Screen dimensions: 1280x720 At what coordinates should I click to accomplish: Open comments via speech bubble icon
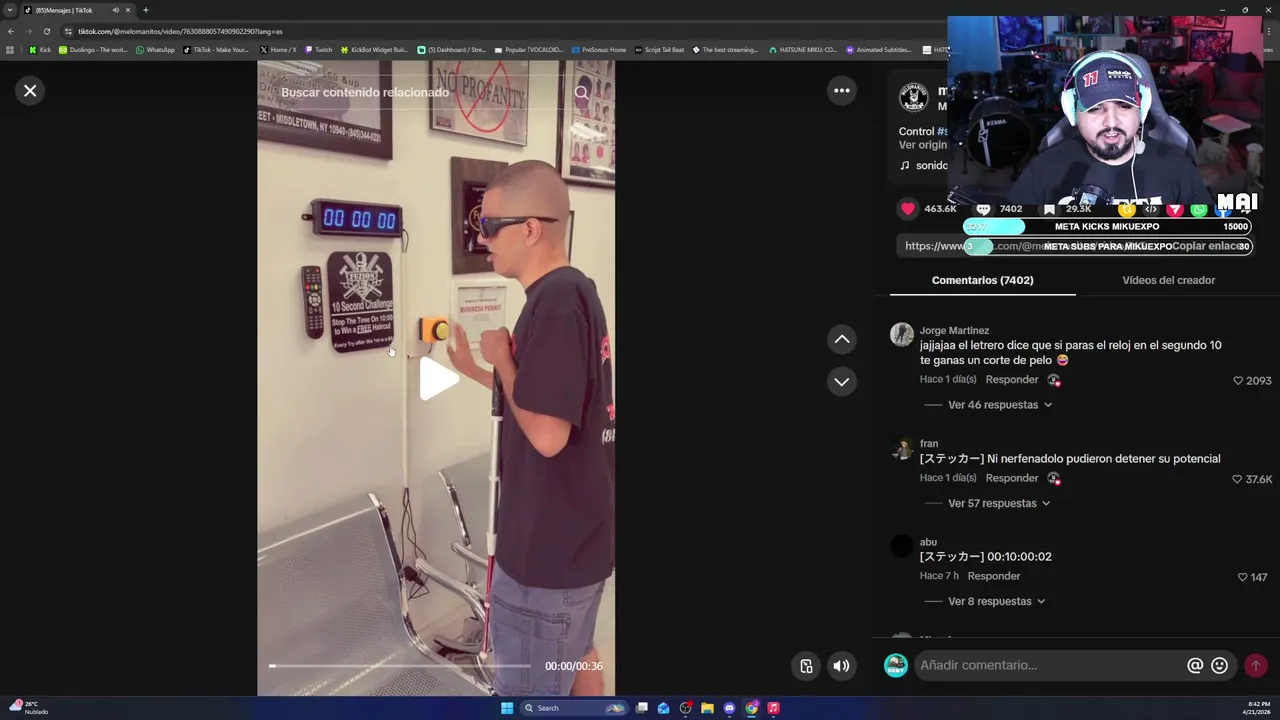pyautogui.click(x=983, y=209)
